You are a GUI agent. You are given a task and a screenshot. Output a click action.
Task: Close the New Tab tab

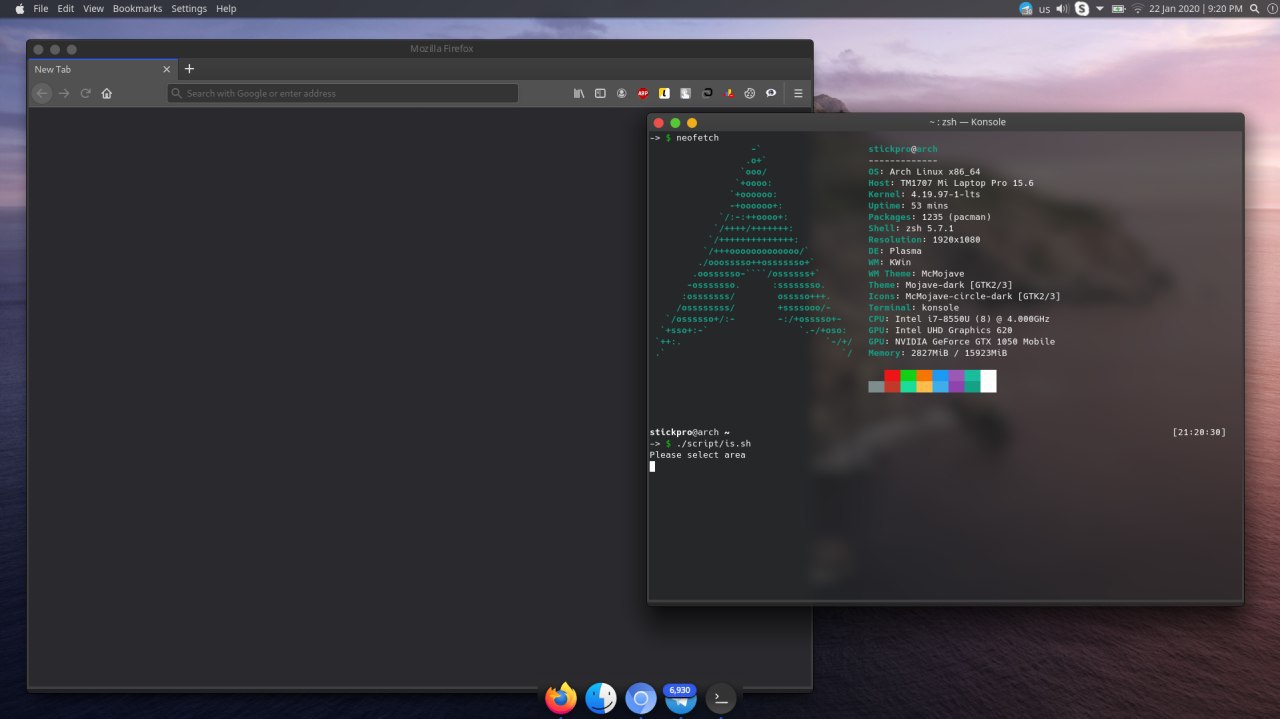point(167,69)
